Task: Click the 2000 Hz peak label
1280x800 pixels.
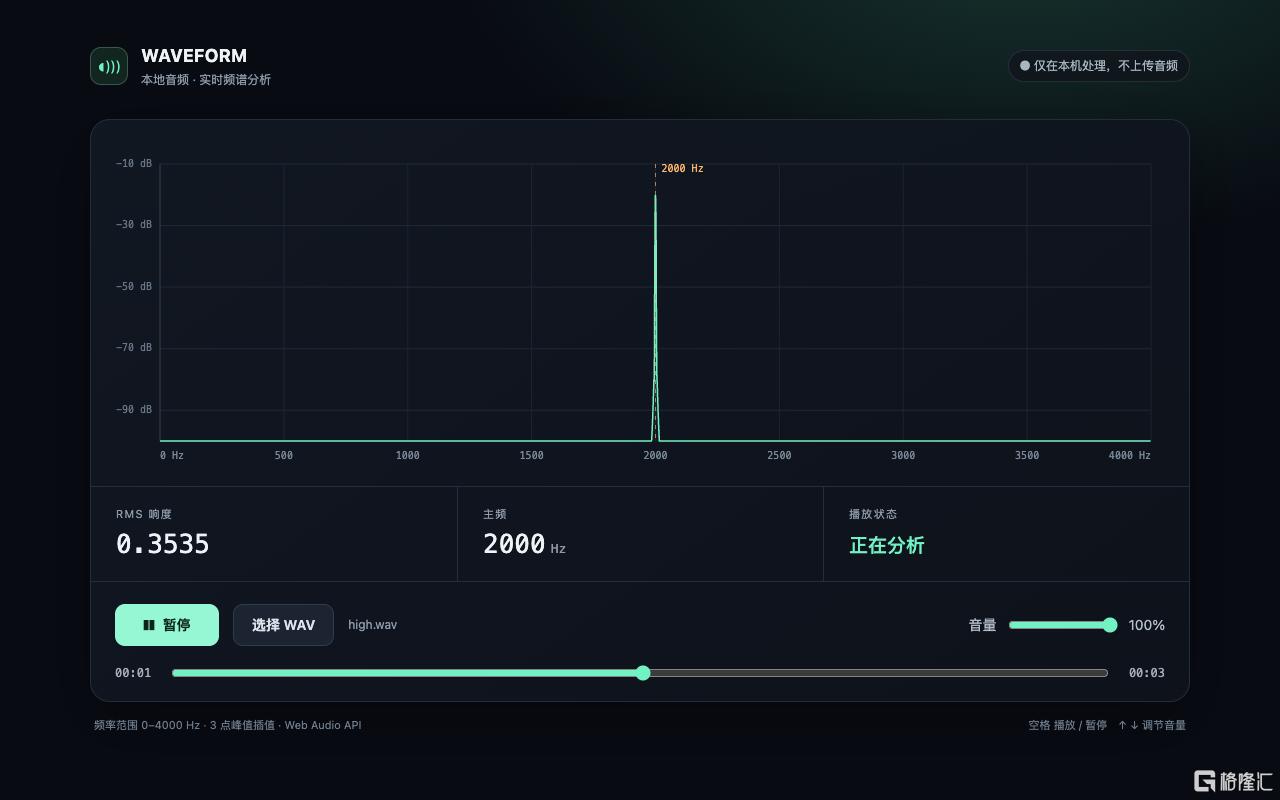Action: (x=682, y=169)
